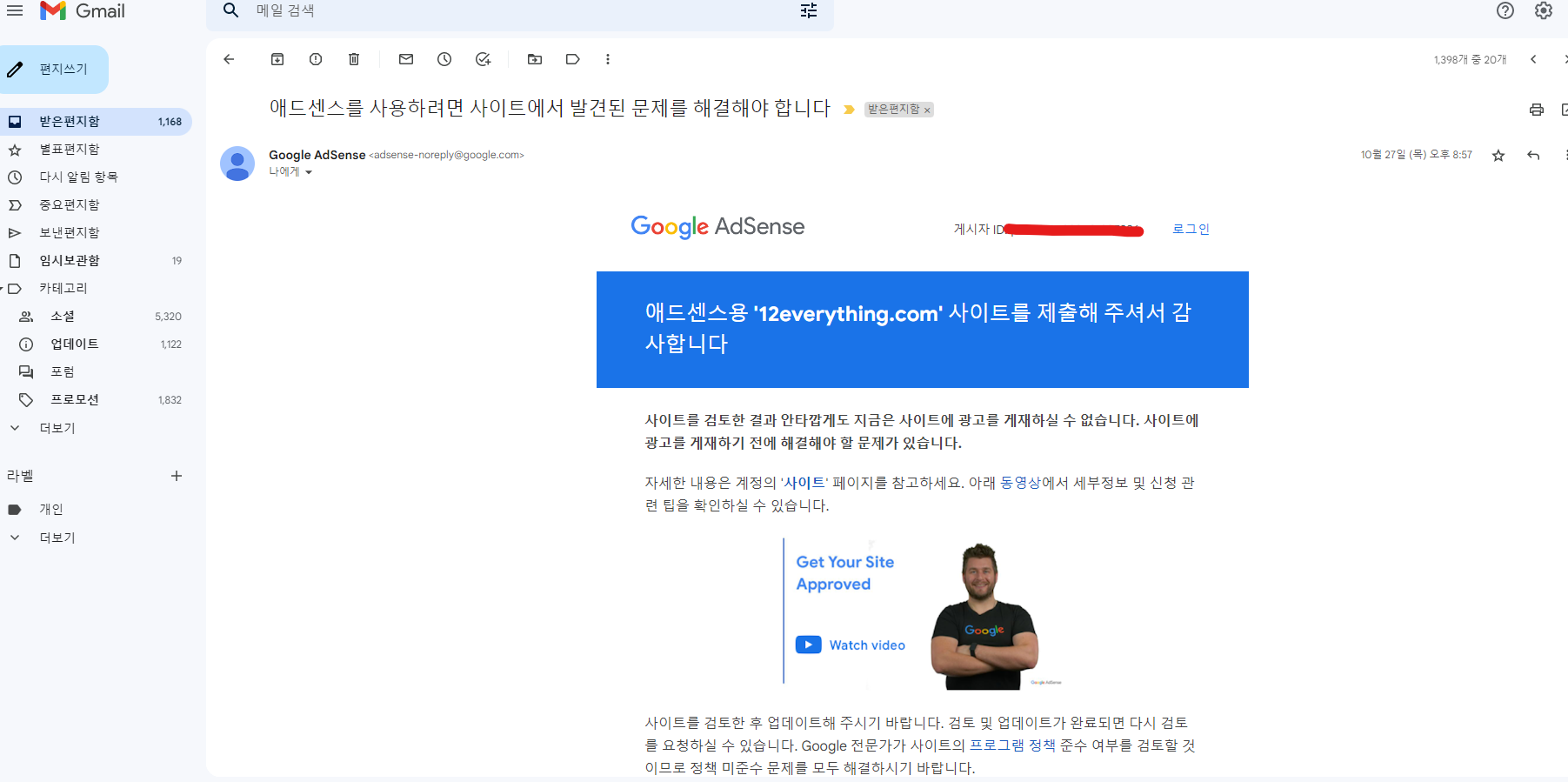Viewport: 1568px width, 782px height.
Task: Open the 임시보관함 drafts folder
Action: [96, 261]
